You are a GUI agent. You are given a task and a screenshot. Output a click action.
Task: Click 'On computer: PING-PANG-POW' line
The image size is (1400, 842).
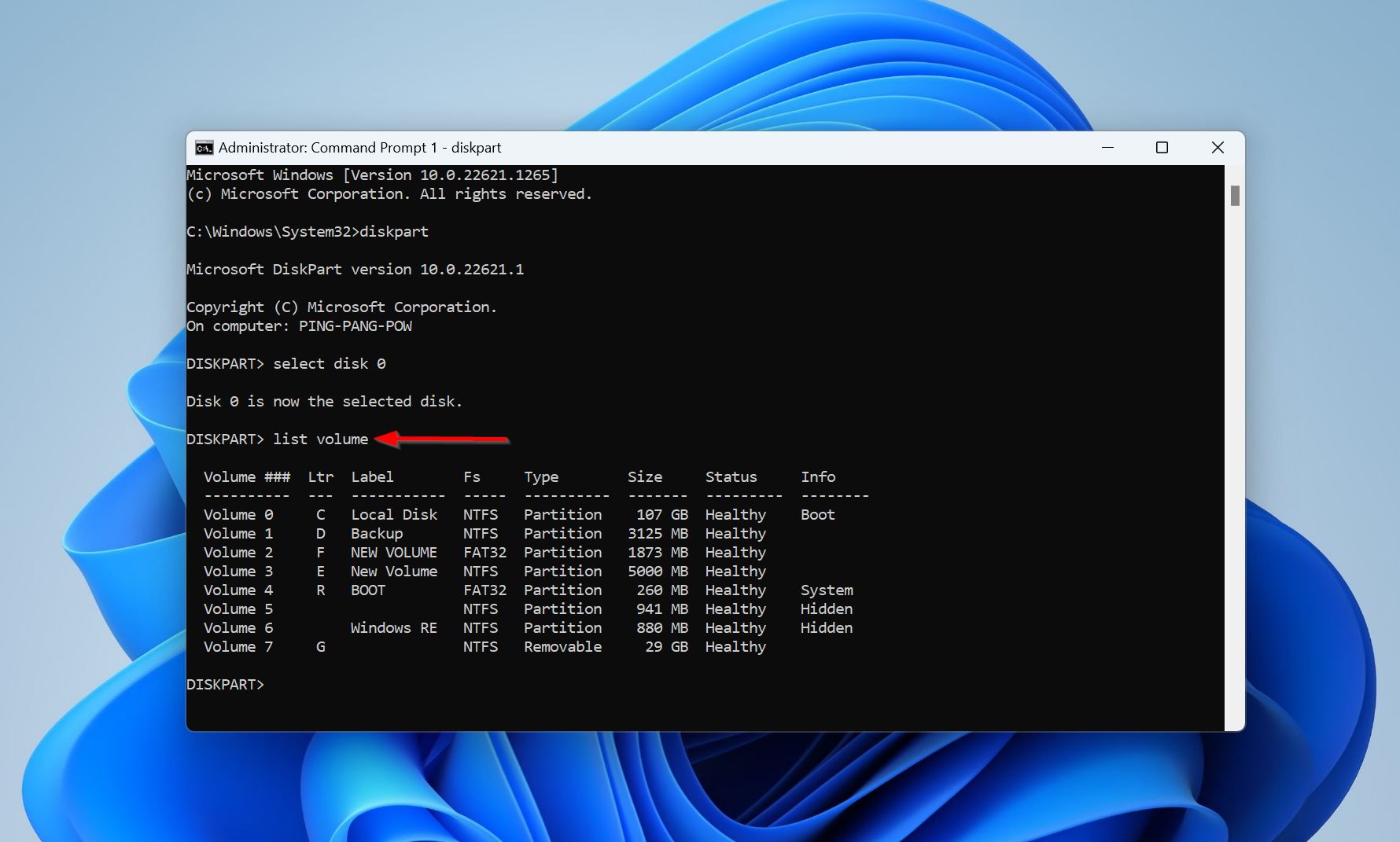click(299, 326)
